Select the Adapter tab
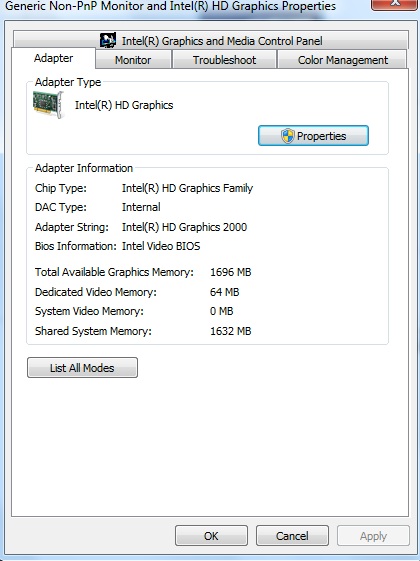Screen dimensions: 420x561 click(x=53, y=58)
